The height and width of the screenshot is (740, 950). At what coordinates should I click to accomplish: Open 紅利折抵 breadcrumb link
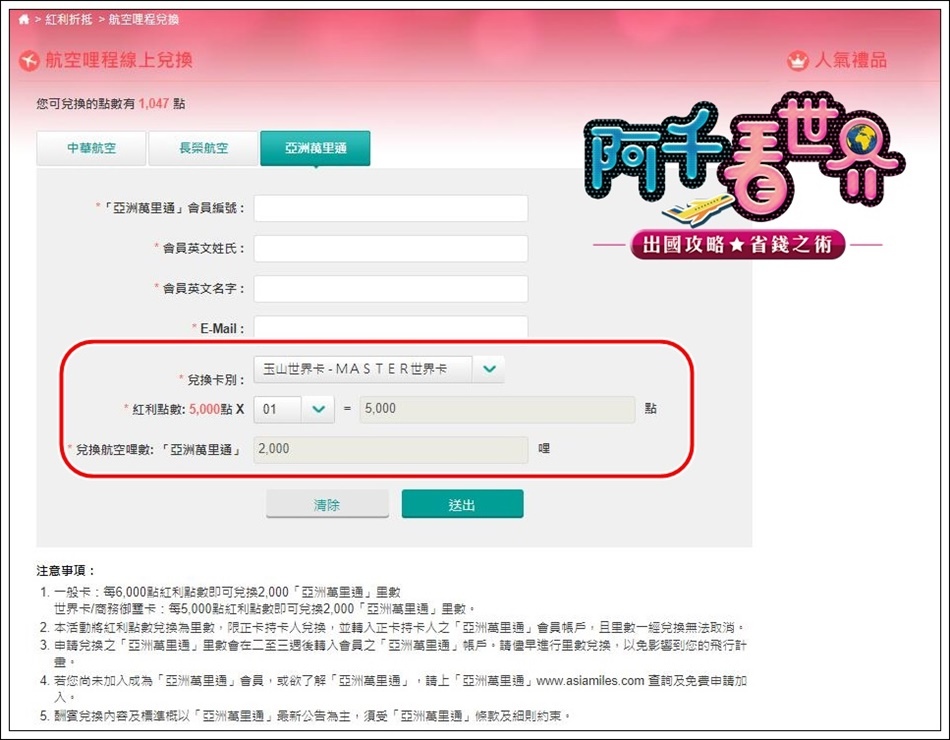[x=69, y=19]
